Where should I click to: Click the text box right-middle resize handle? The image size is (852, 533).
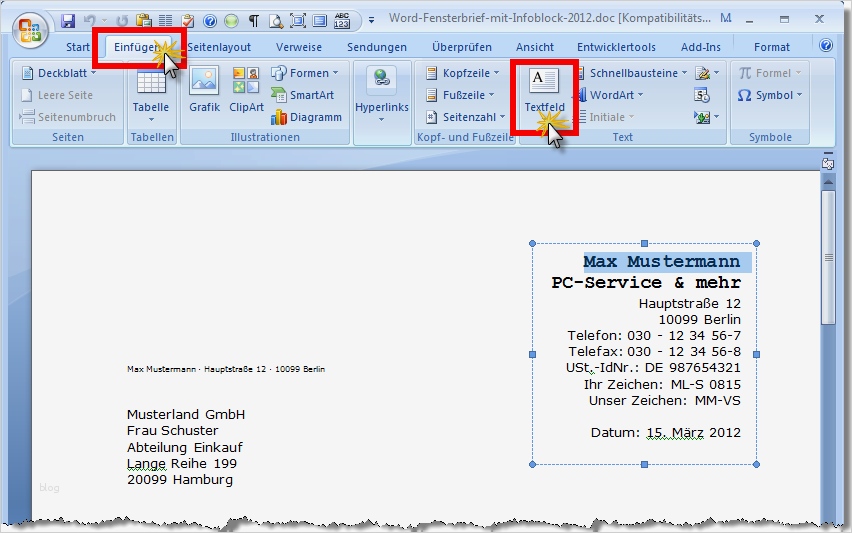point(756,354)
